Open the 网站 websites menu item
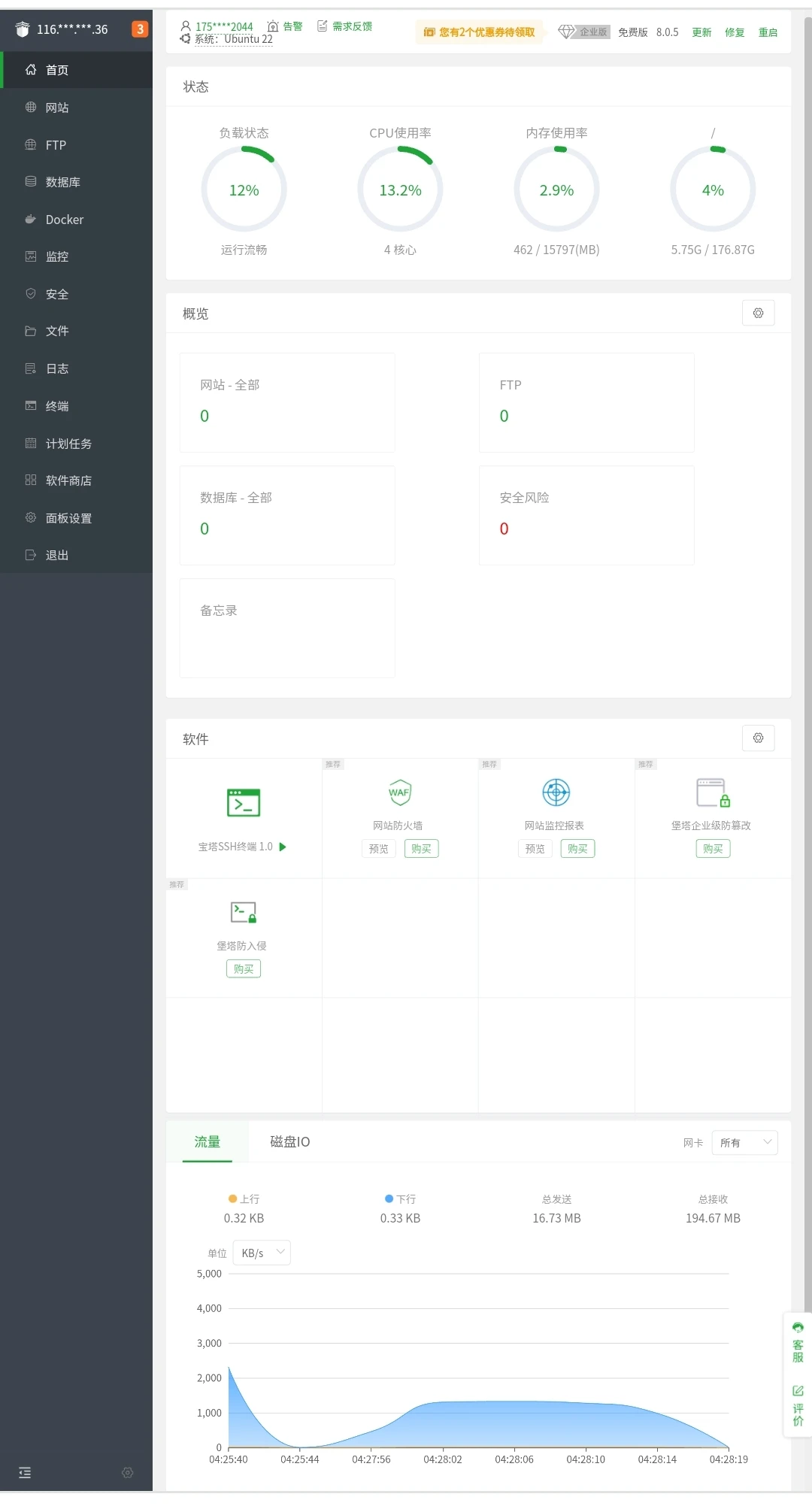The image size is (812, 1506). (x=77, y=108)
